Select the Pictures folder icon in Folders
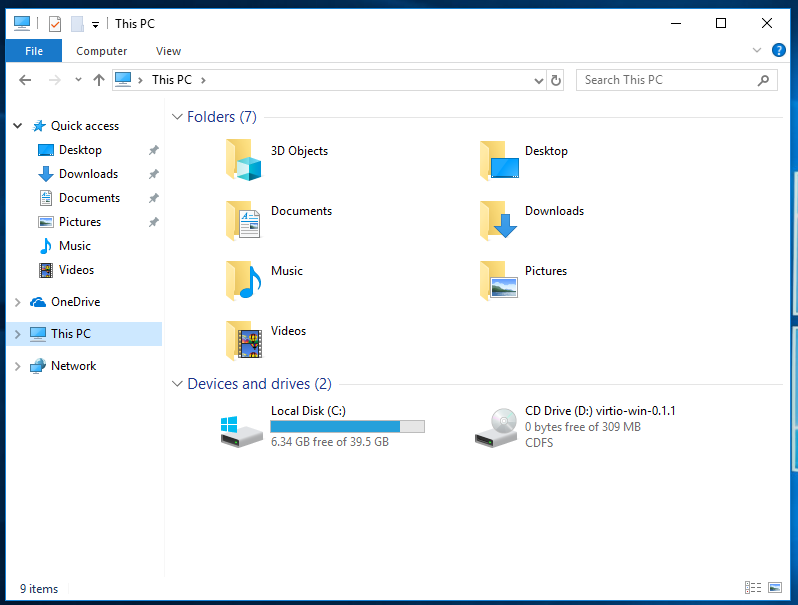This screenshot has height=605, width=798. 499,280
